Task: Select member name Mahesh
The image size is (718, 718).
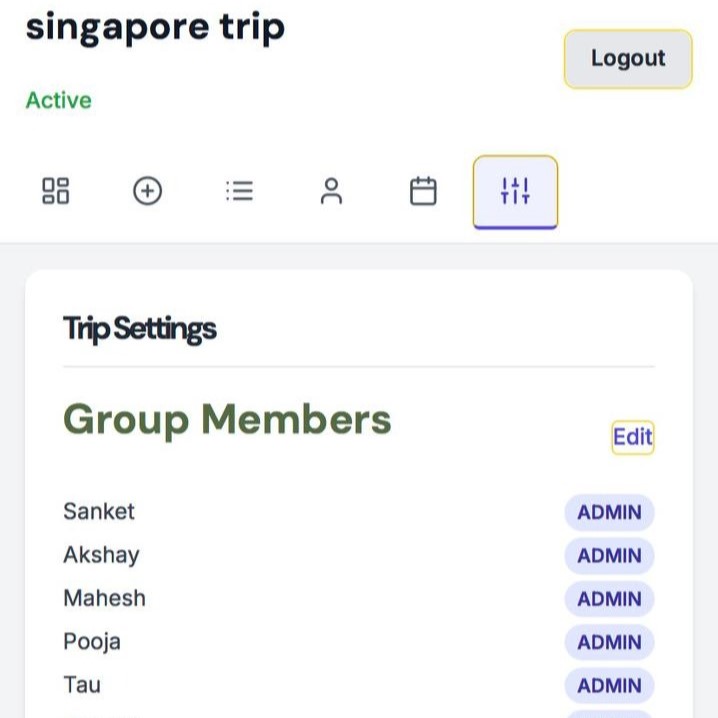Action: click(x=104, y=598)
